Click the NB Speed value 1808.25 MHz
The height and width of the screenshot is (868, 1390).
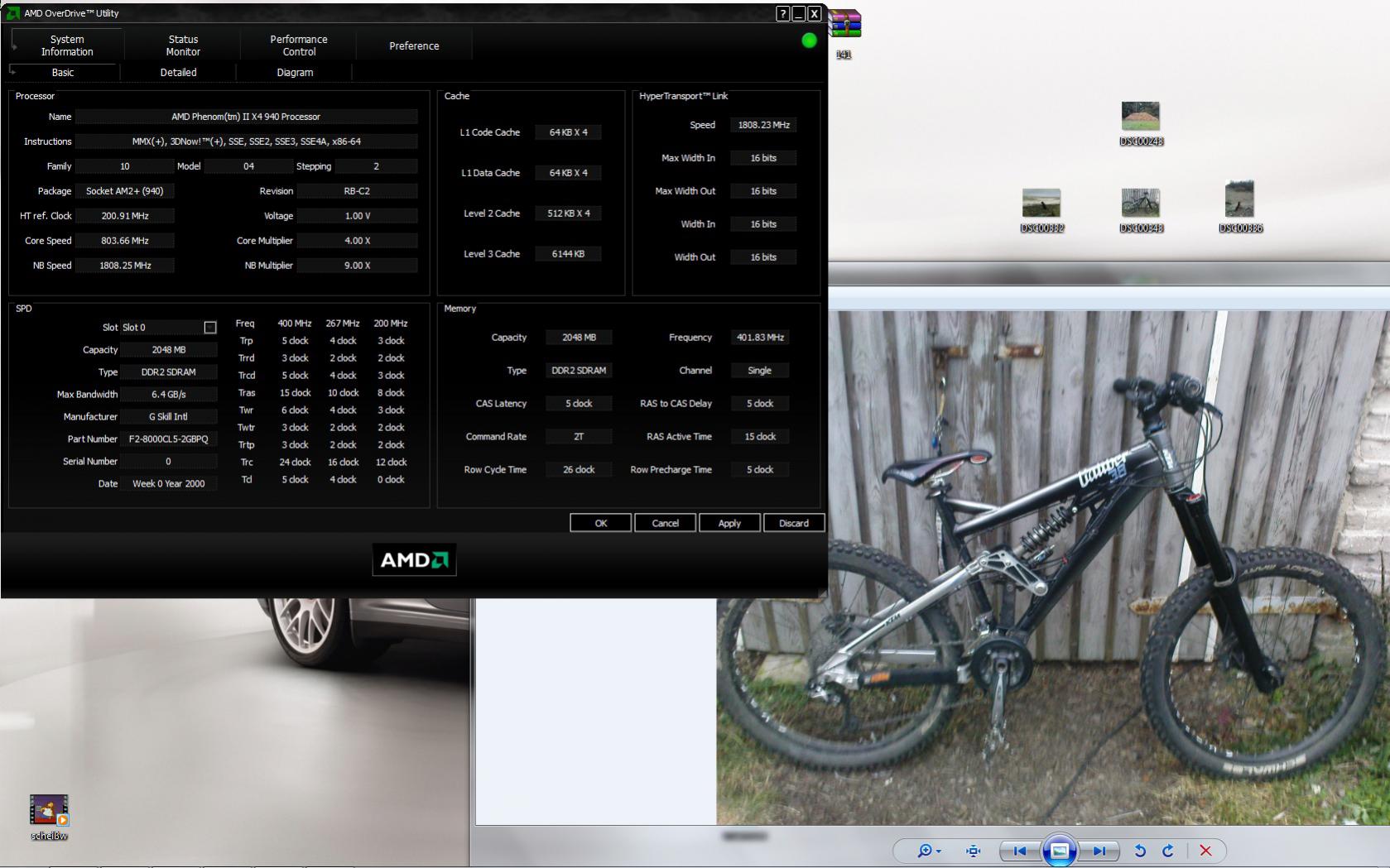[x=125, y=266]
